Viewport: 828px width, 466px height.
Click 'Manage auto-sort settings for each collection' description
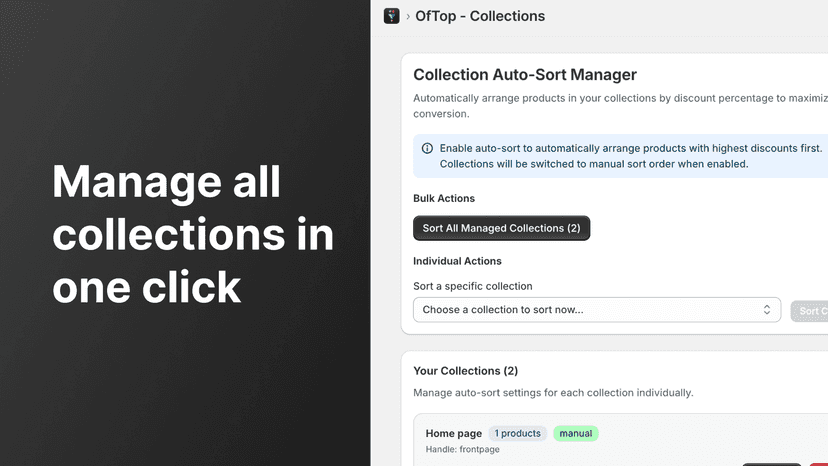click(553, 393)
